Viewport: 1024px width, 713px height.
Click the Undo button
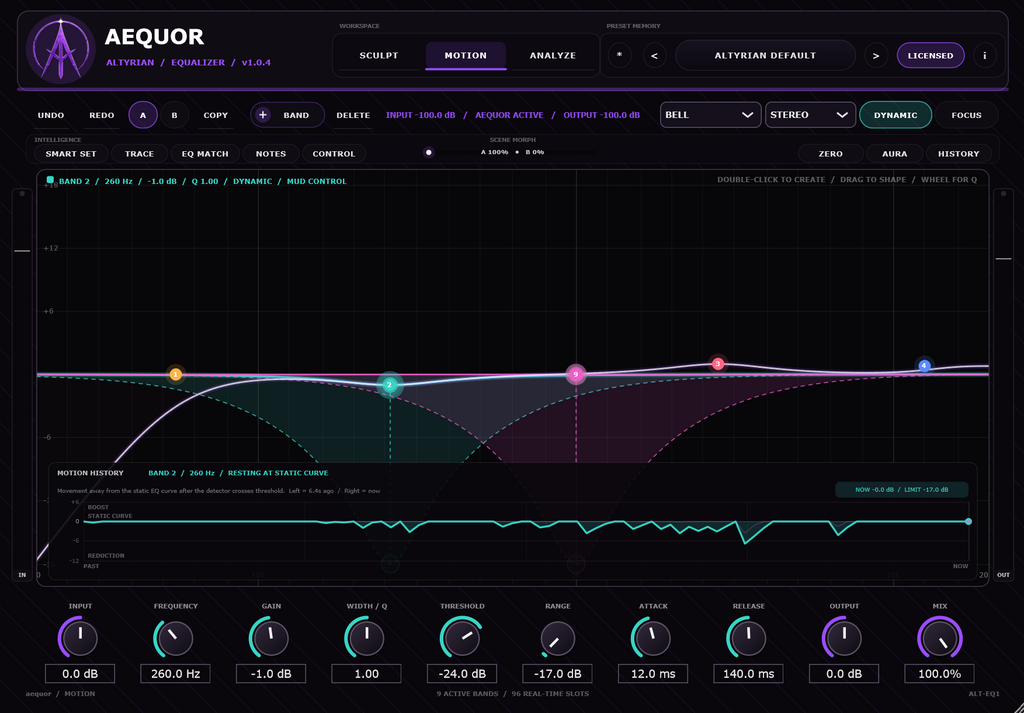point(51,115)
